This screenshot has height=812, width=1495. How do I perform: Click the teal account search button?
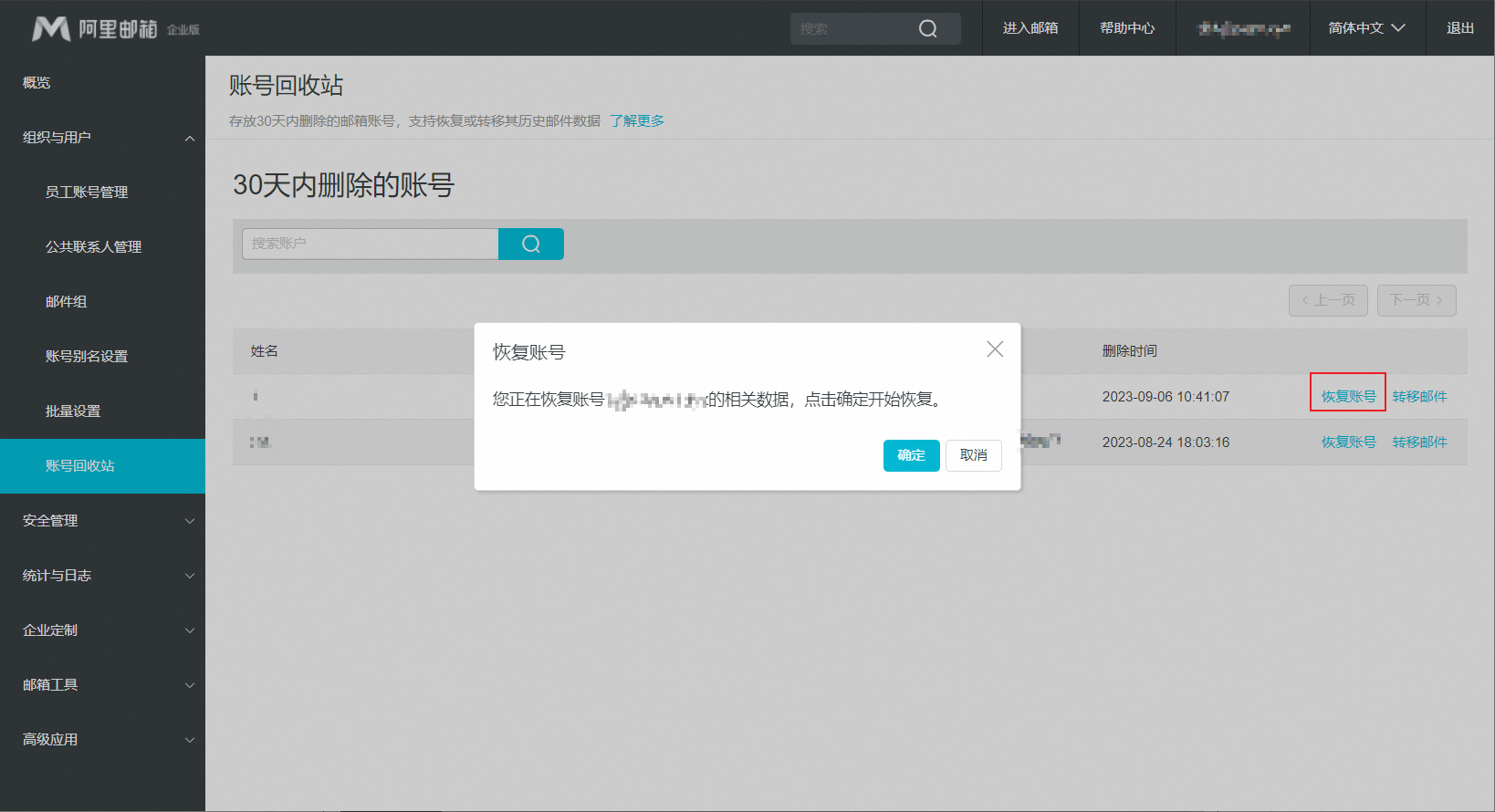coord(530,244)
